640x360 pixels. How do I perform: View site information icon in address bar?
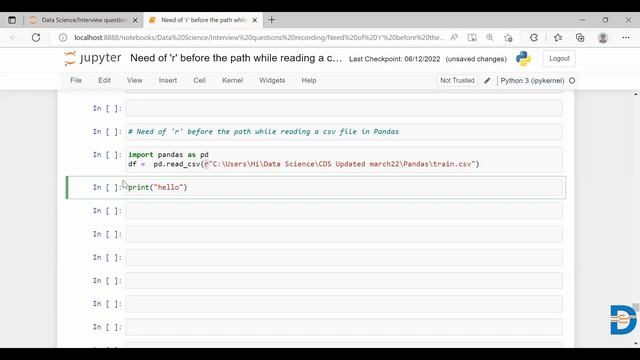tap(63, 38)
